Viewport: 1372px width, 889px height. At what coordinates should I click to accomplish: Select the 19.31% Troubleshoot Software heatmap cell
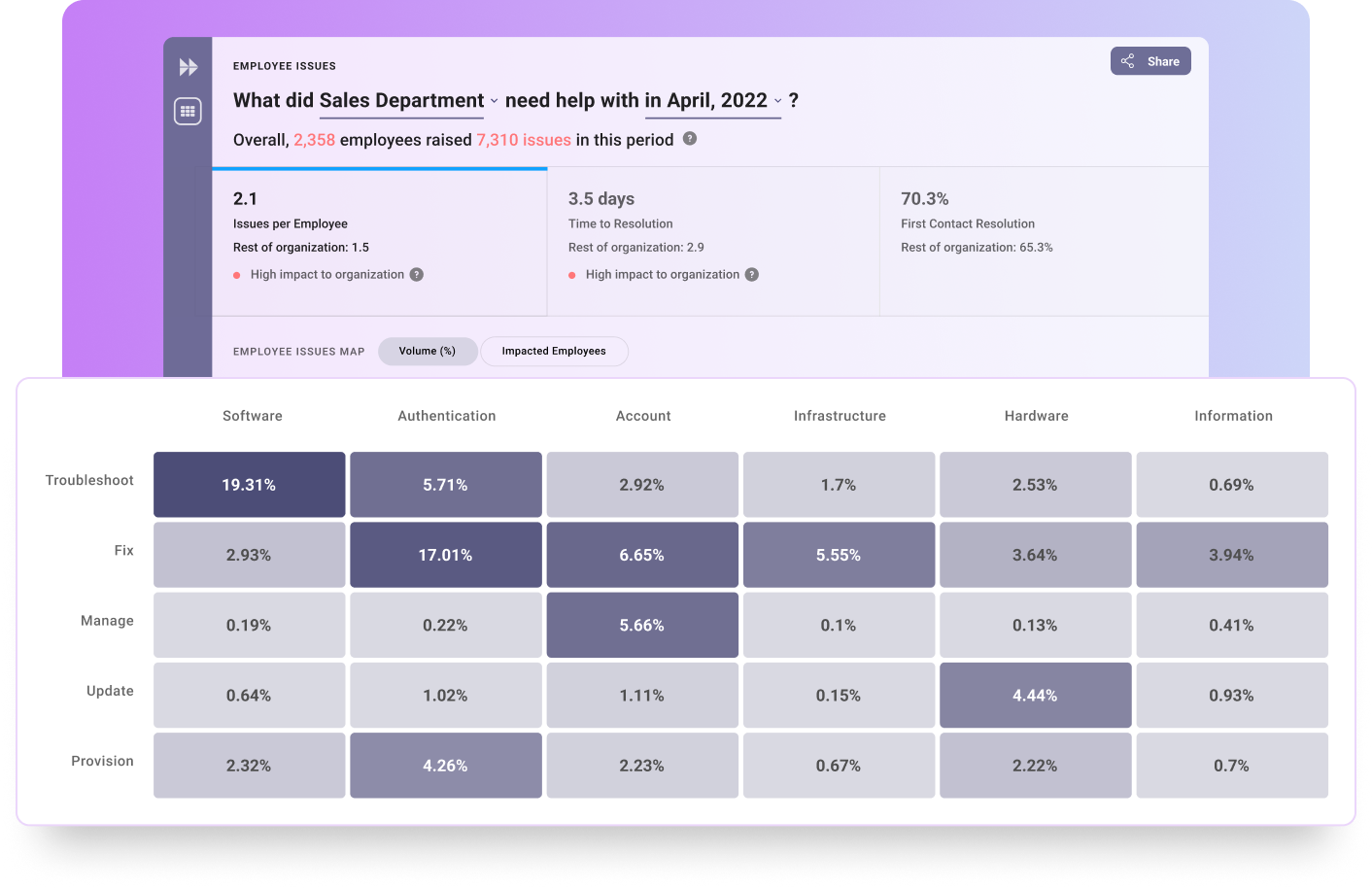point(249,484)
